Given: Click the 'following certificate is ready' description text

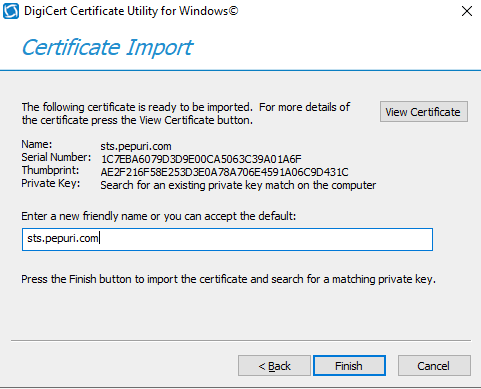Looking at the screenshot, I should point(186,113).
